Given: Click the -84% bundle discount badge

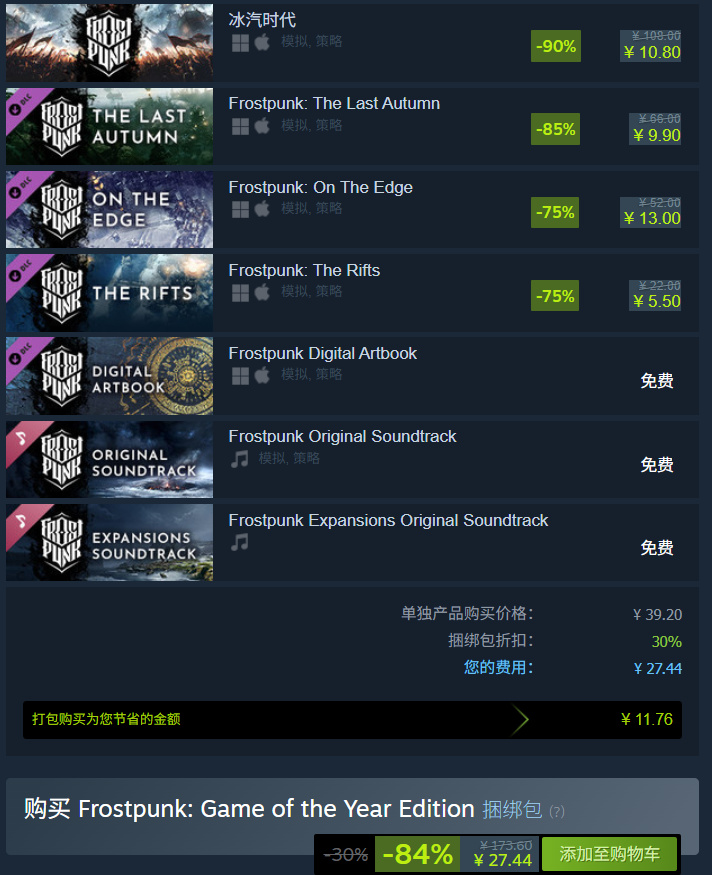Looking at the screenshot, I should tap(417, 854).
